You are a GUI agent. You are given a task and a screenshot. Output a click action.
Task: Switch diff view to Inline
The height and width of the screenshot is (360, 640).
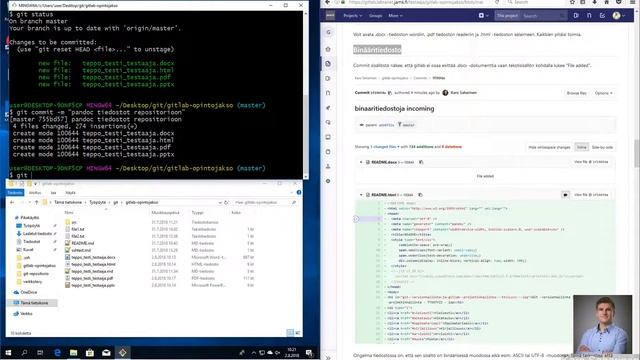(581, 147)
